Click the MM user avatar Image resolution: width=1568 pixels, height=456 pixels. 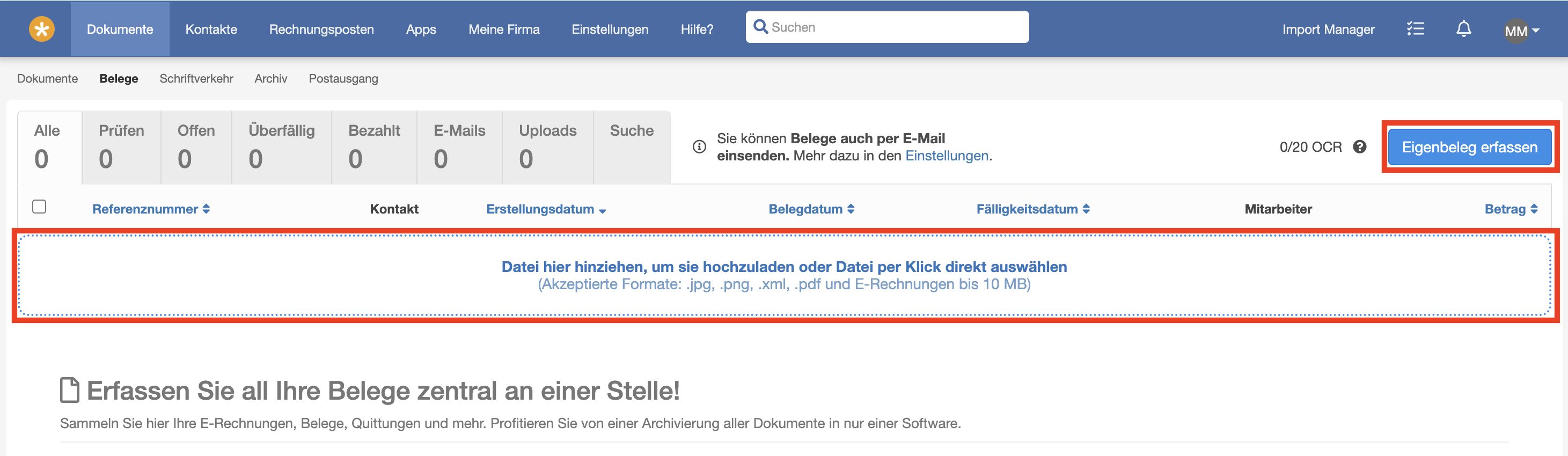1515,31
